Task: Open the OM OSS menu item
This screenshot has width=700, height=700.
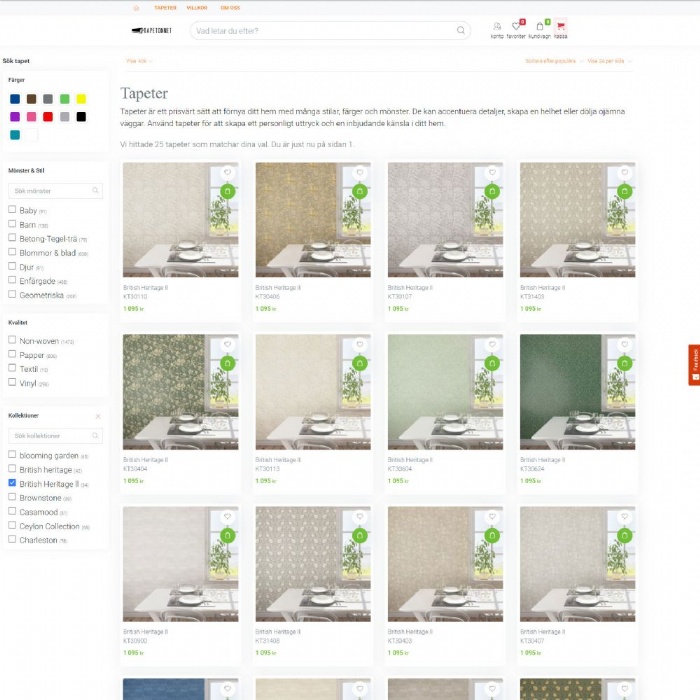Action: point(230,8)
